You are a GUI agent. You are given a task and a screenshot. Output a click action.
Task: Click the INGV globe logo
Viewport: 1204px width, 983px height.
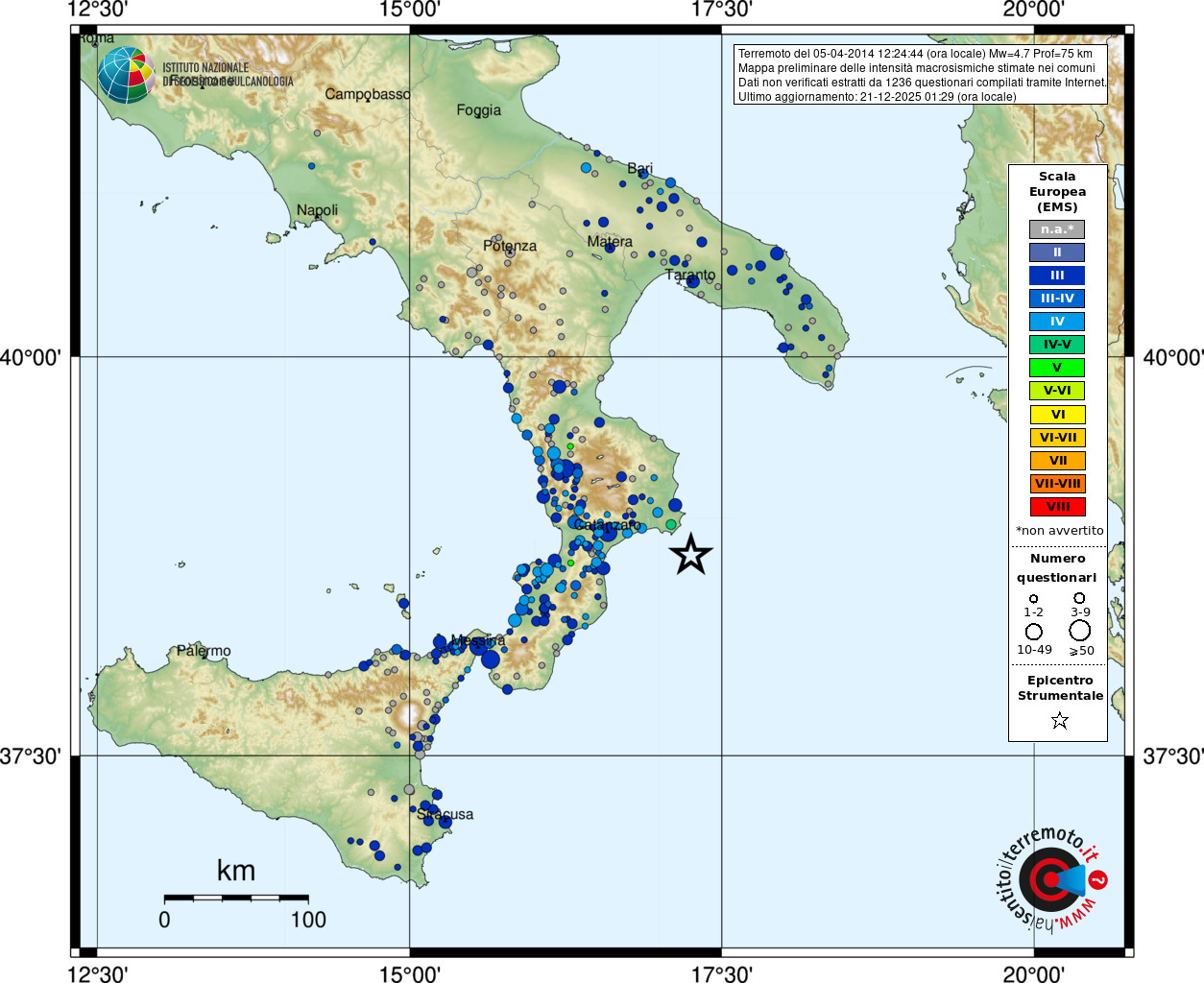127,75
